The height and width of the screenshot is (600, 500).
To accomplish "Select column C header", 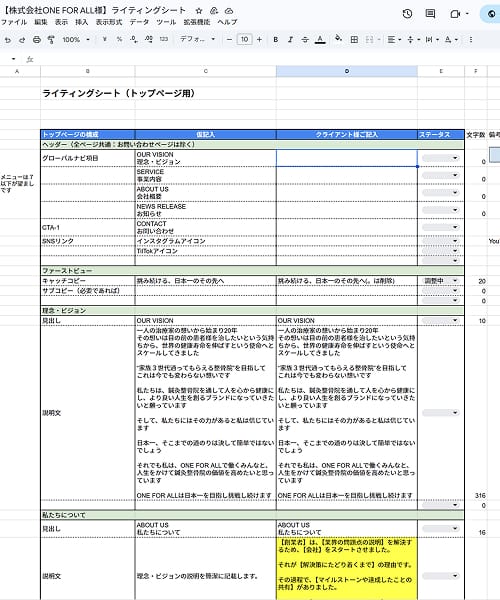I will pyautogui.click(x=205, y=71).
